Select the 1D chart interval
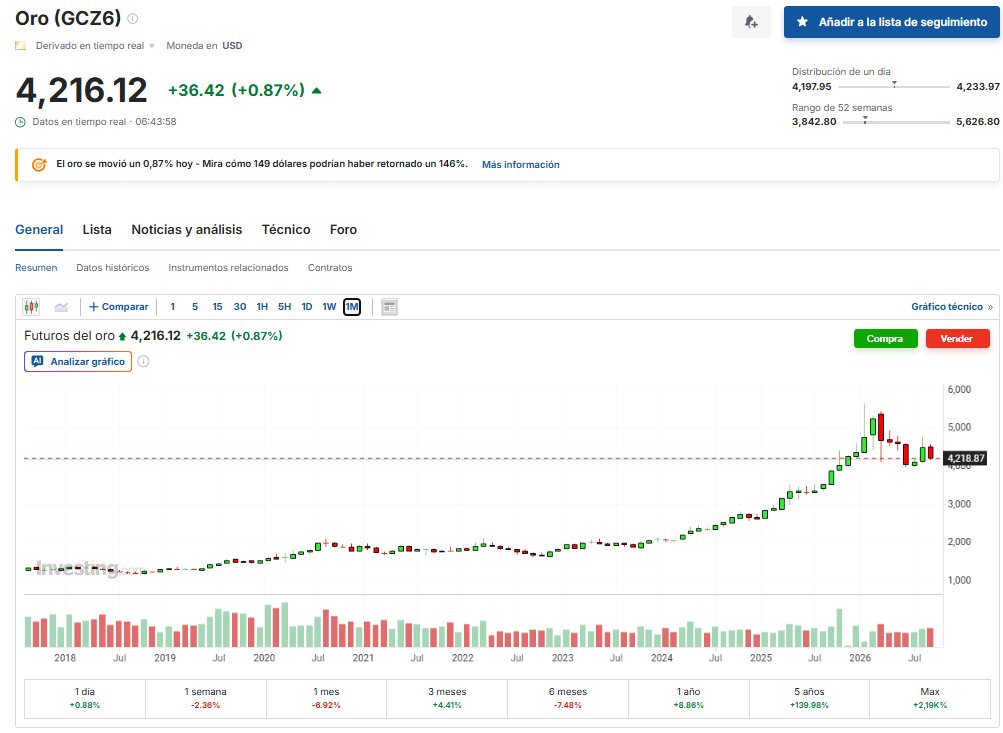The image size is (1003, 733). 307,307
